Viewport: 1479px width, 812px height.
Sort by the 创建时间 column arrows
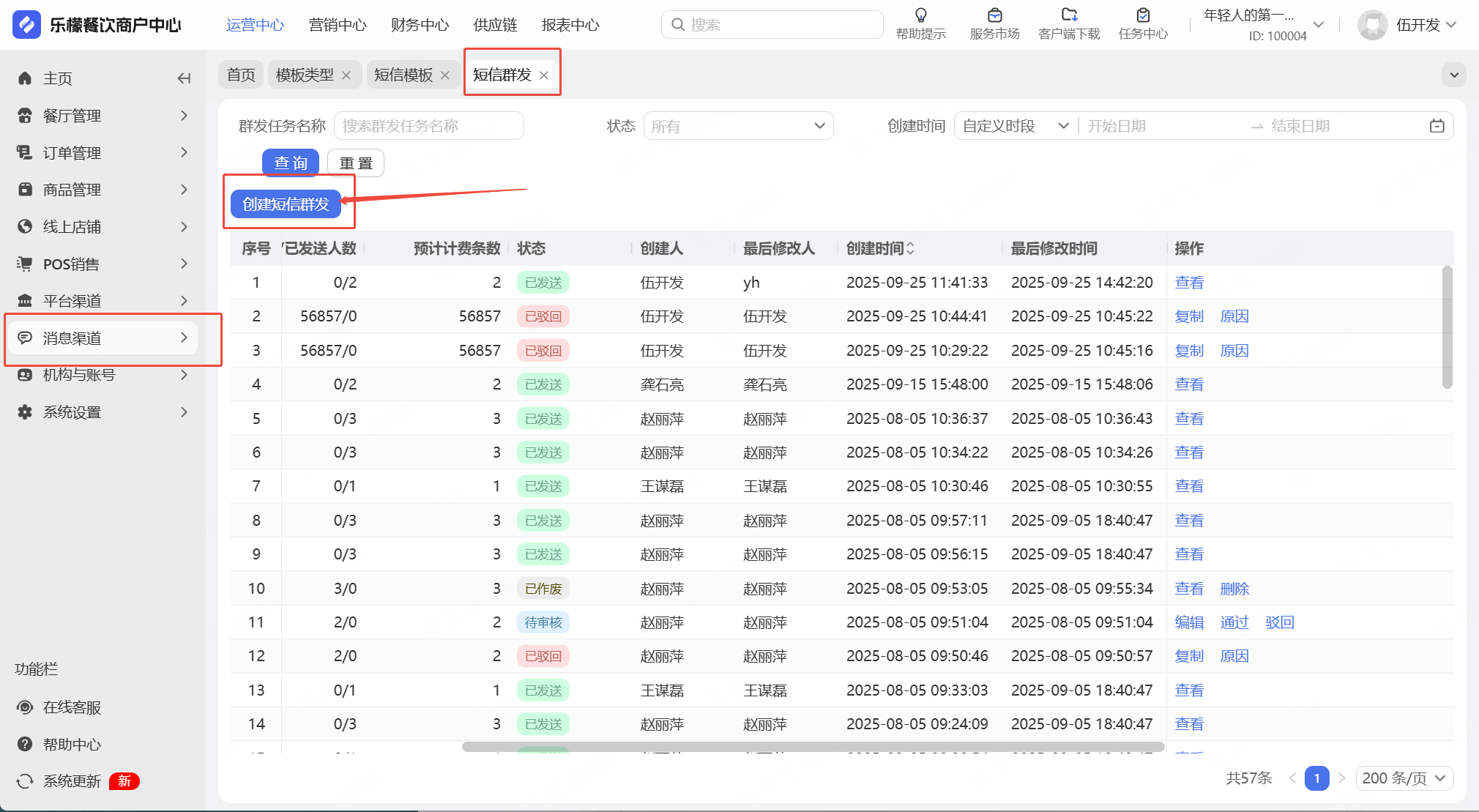(x=910, y=249)
